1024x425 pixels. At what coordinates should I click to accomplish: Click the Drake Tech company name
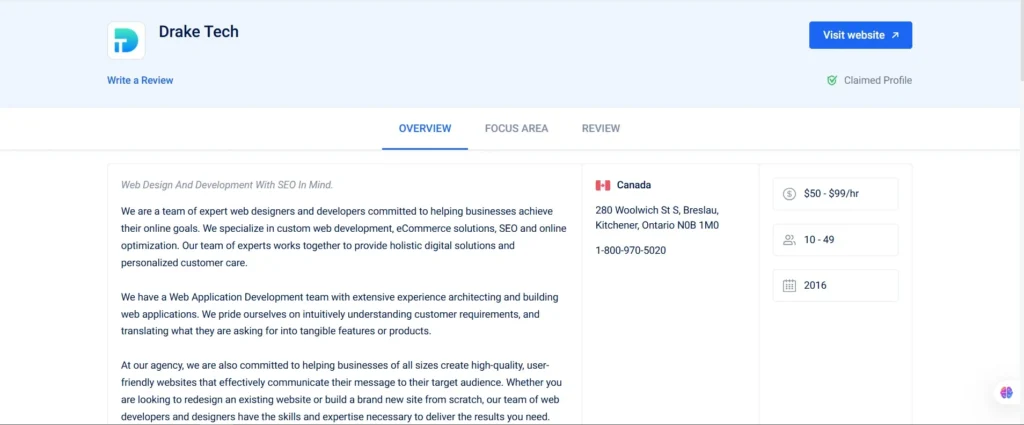[x=199, y=31]
